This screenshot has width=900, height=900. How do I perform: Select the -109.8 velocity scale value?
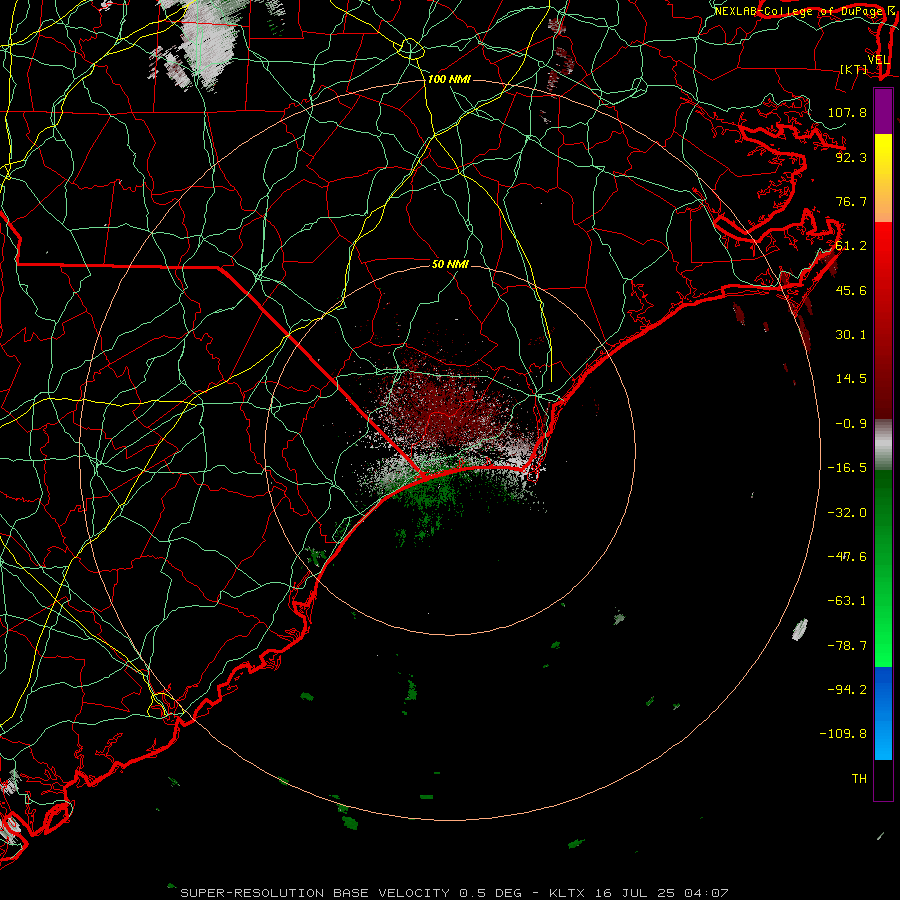point(843,734)
